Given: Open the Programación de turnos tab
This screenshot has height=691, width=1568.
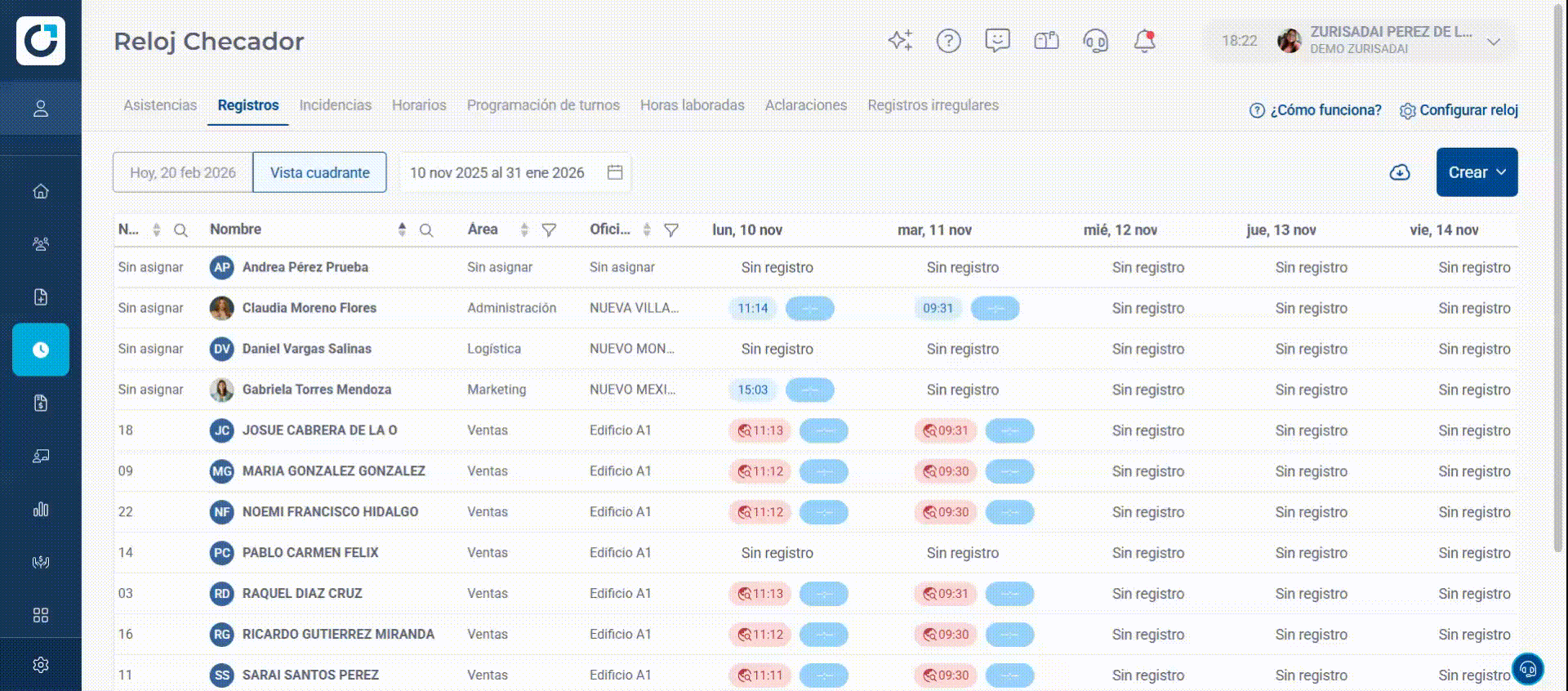Looking at the screenshot, I should click(x=543, y=105).
